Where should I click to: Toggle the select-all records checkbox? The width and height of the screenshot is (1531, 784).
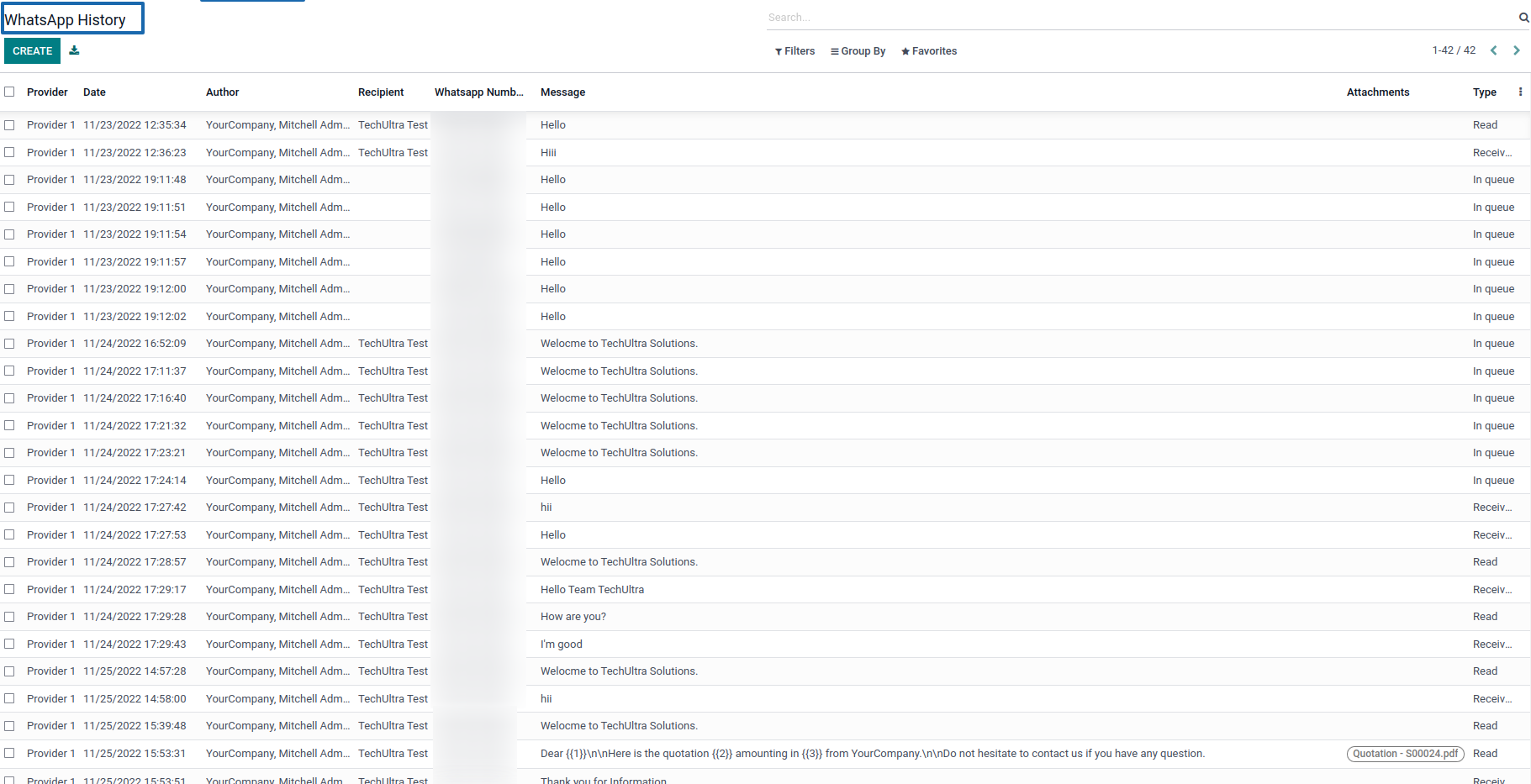[x=9, y=92]
